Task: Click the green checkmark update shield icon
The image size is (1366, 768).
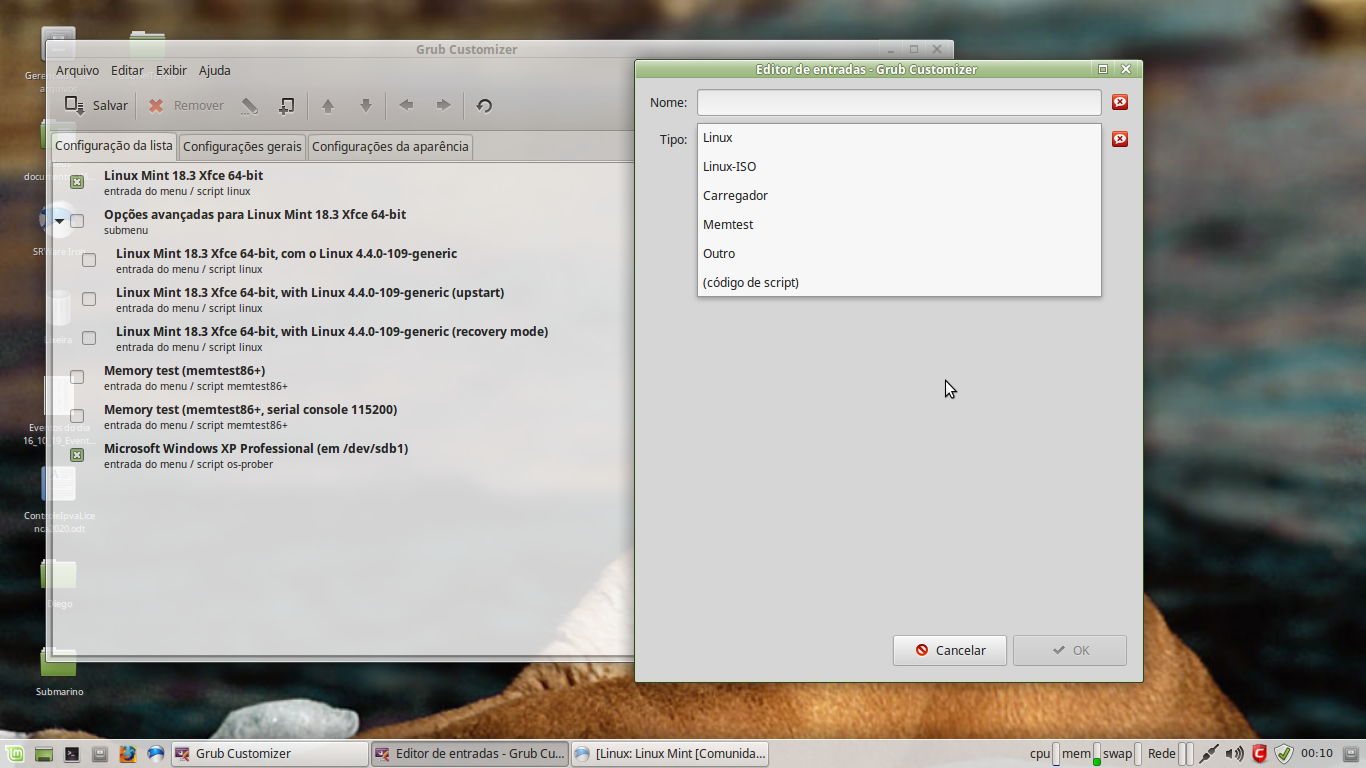Action: (1285, 753)
